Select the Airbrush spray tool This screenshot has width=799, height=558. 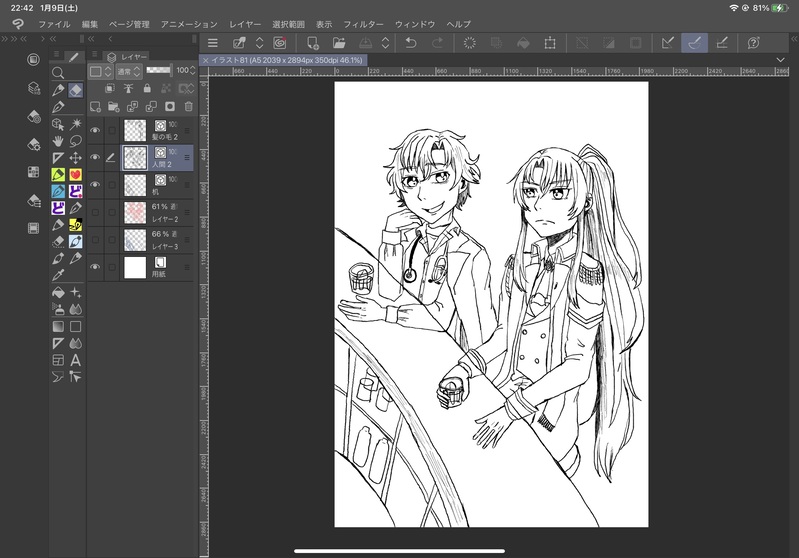tap(58, 309)
